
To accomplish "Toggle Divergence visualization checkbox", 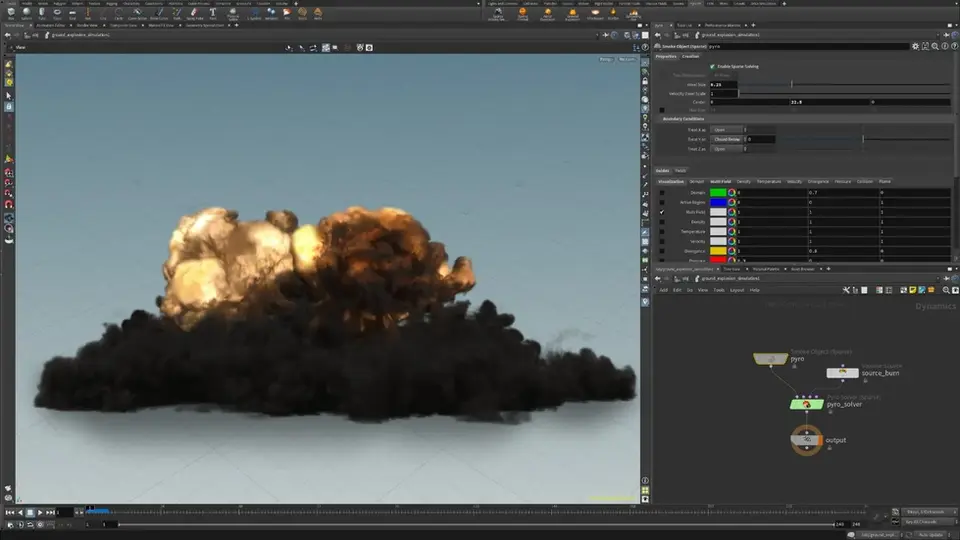I will (662, 251).
